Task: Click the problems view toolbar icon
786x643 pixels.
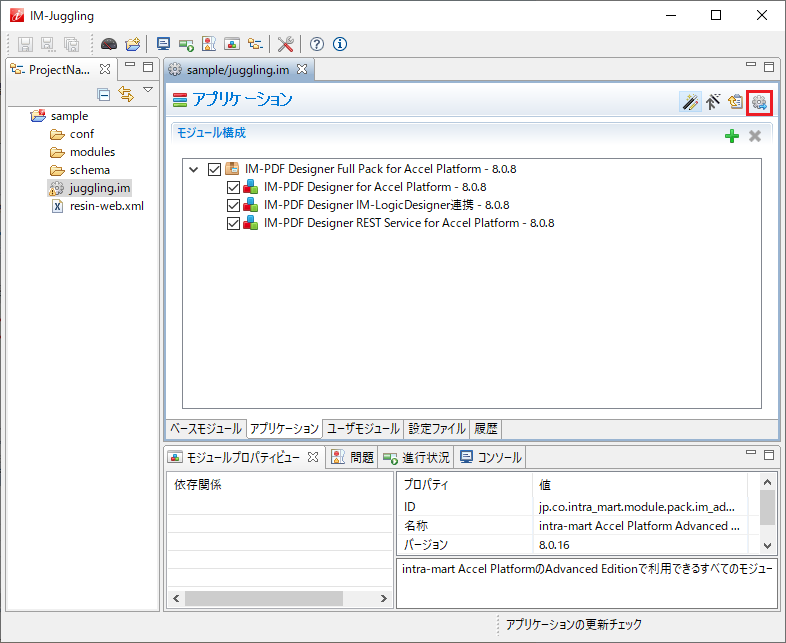Action: pyautogui.click(x=209, y=44)
